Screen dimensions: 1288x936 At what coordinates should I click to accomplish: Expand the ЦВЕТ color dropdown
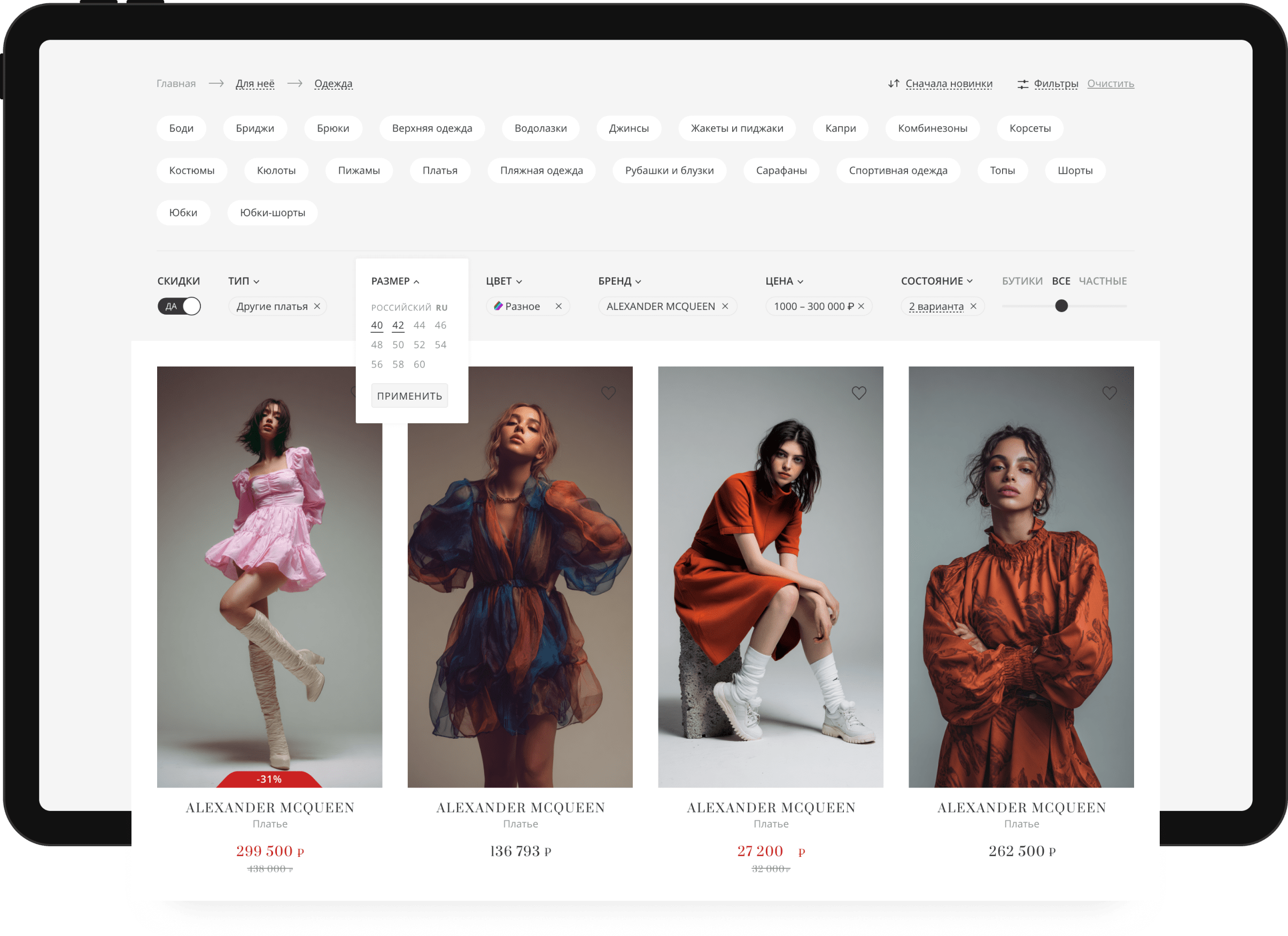[x=504, y=281]
